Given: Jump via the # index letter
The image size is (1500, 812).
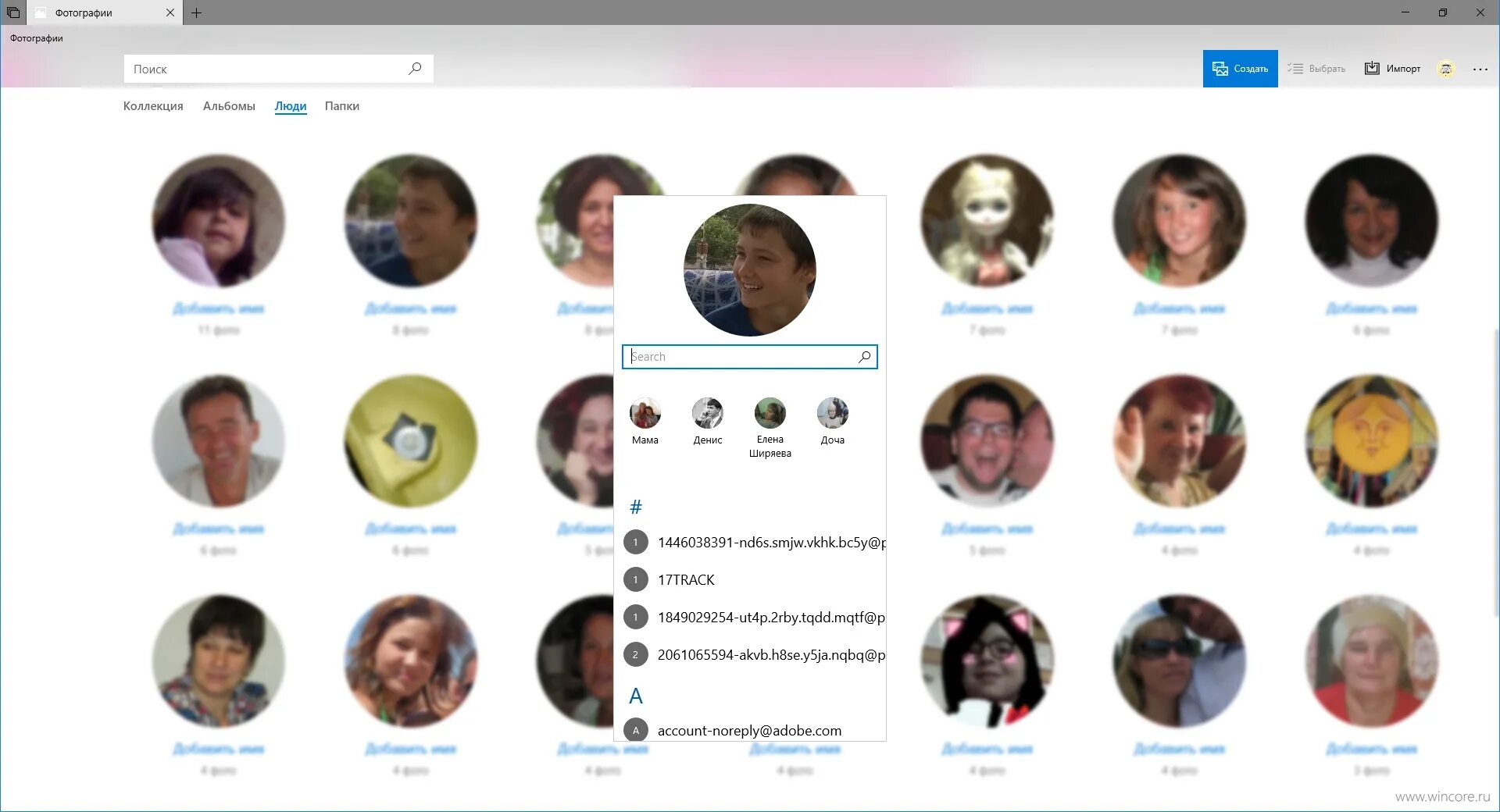Looking at the screenshot, I should [636, 507].
